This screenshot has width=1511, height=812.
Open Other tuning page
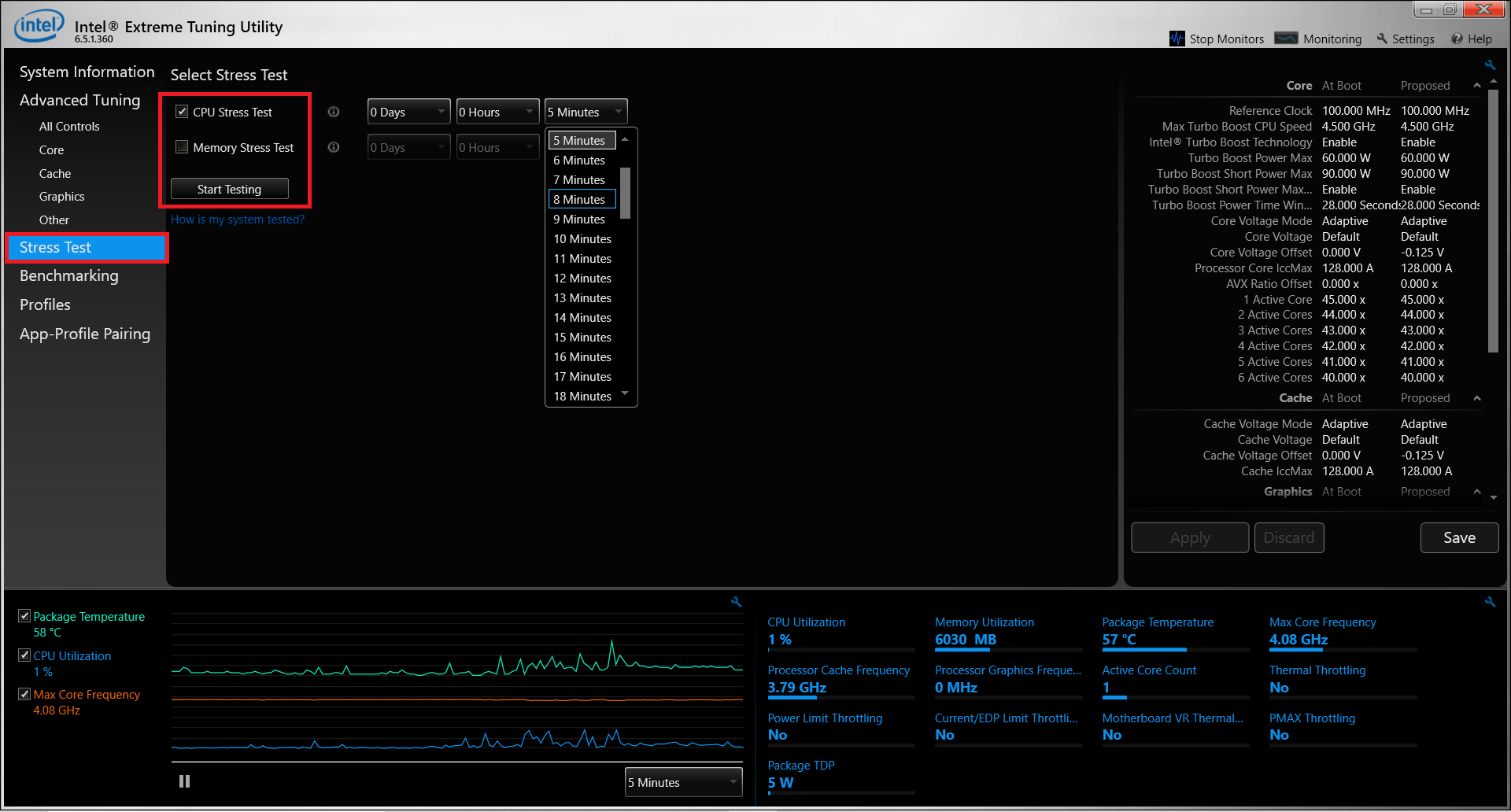[x=54, y=220]
